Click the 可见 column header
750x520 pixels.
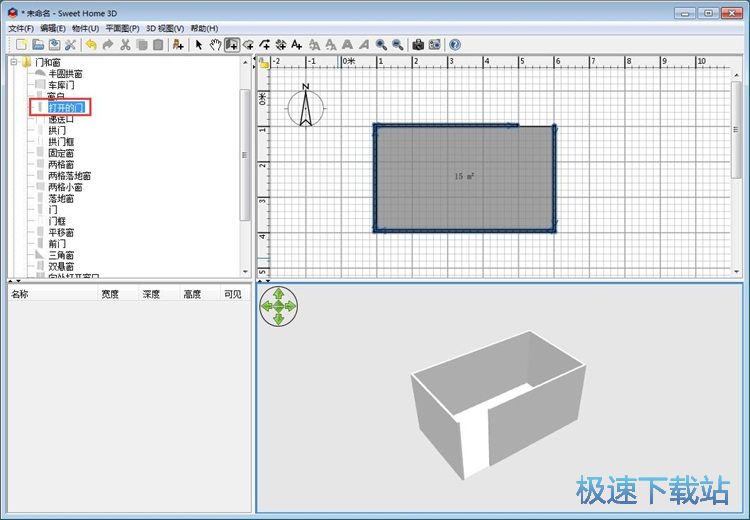pos(232,294)
